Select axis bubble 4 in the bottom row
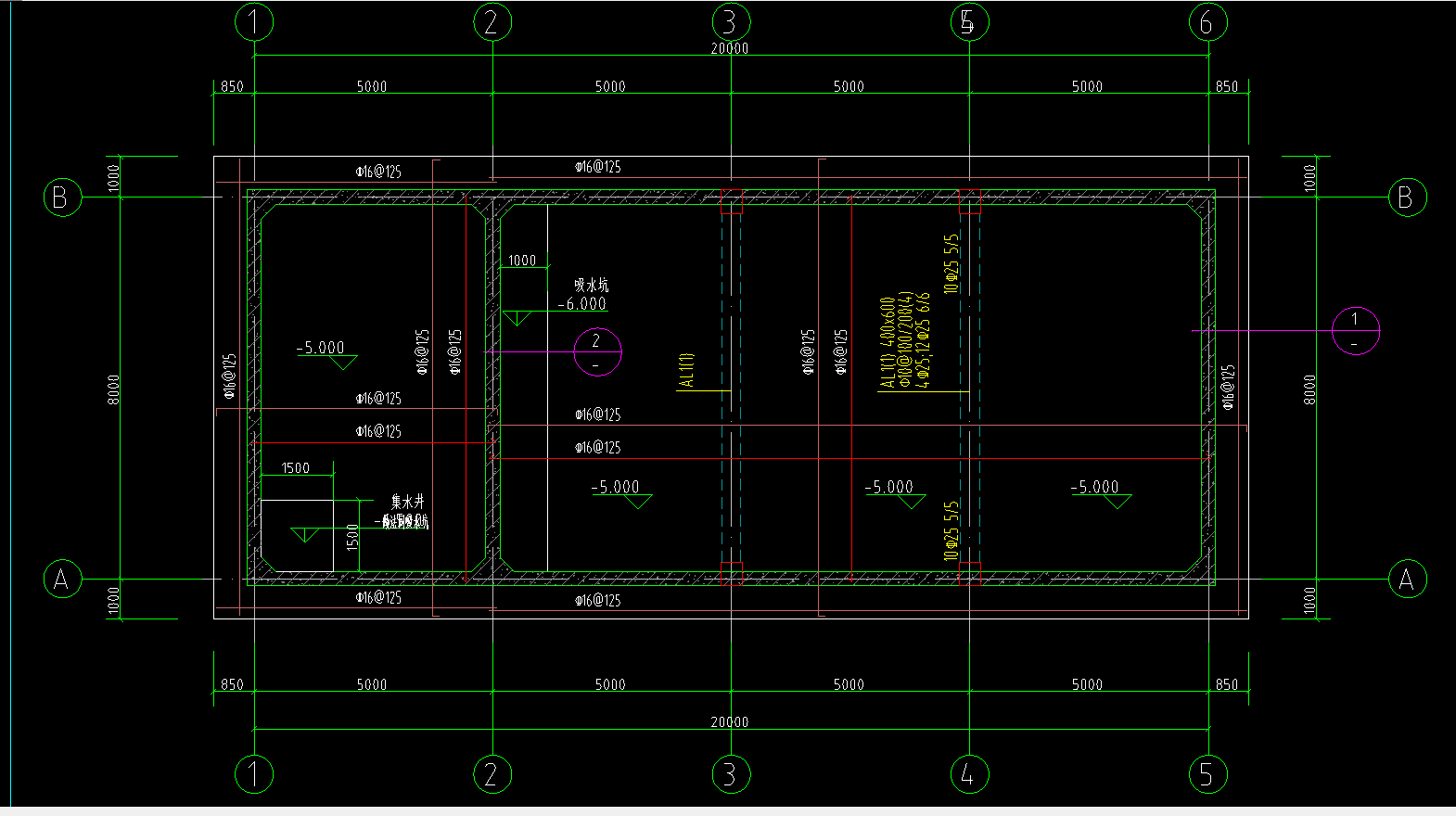 (x=969, y=773)
